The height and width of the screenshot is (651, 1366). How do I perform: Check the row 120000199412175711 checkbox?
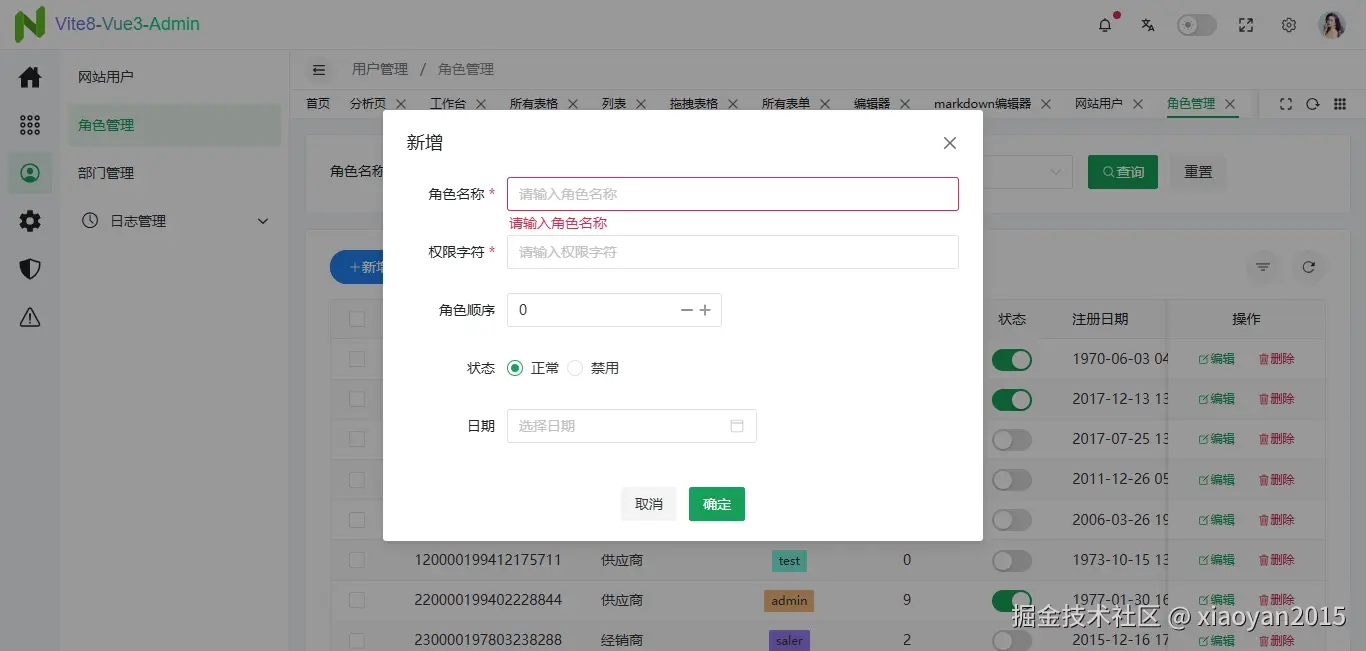click(x=357, y=560)
